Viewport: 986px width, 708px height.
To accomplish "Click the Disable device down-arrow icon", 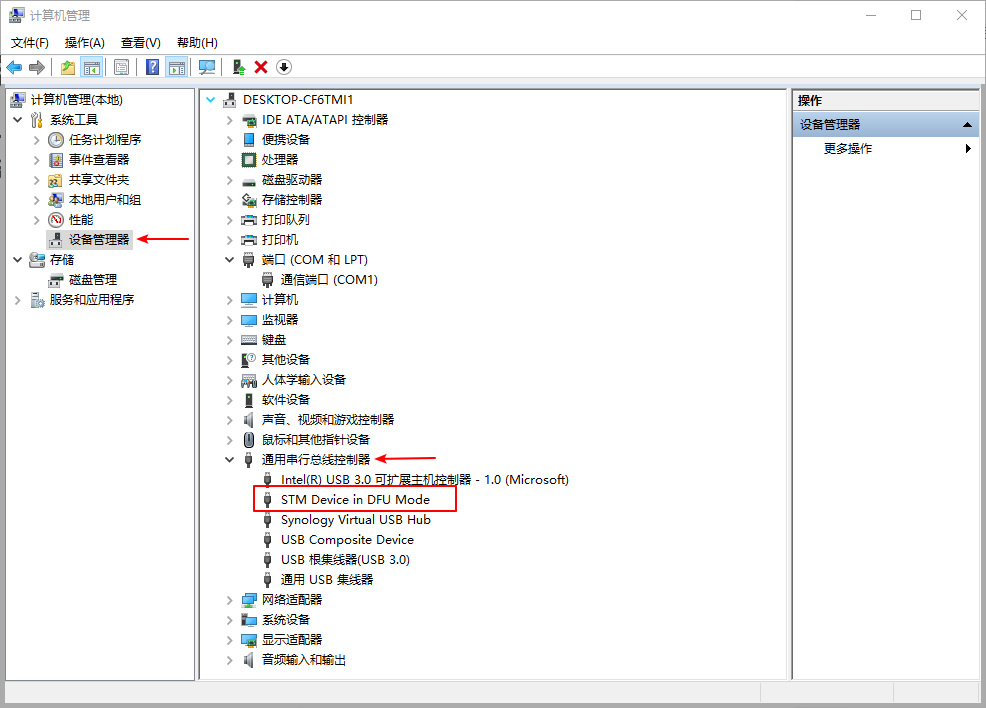I will [x=284, y=67].
